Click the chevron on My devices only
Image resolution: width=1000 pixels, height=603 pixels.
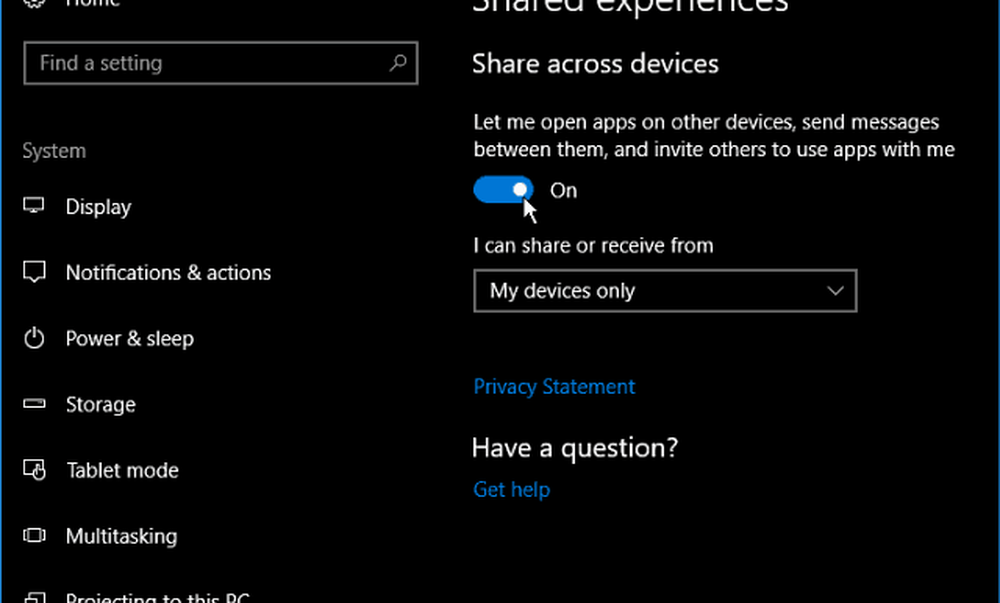(835, 291)
